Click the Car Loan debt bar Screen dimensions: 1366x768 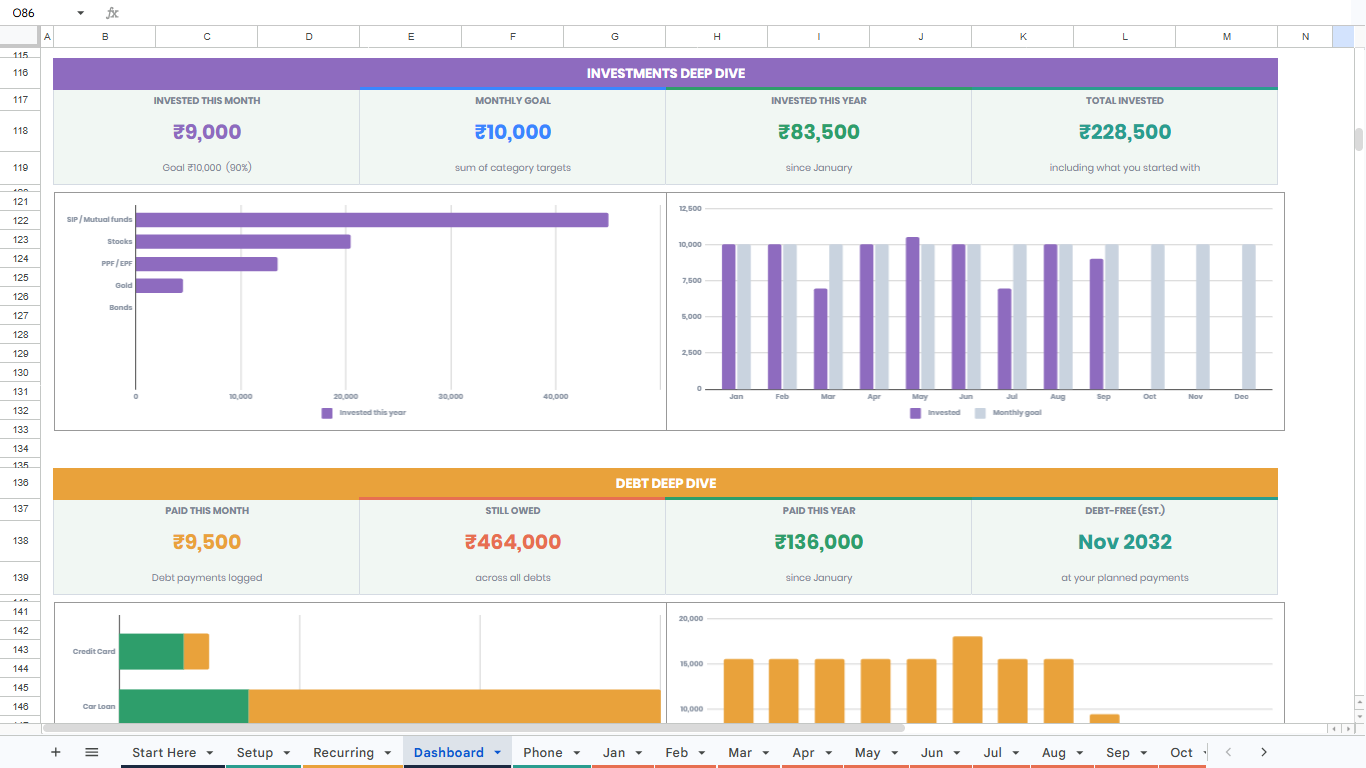pos(390,706)
